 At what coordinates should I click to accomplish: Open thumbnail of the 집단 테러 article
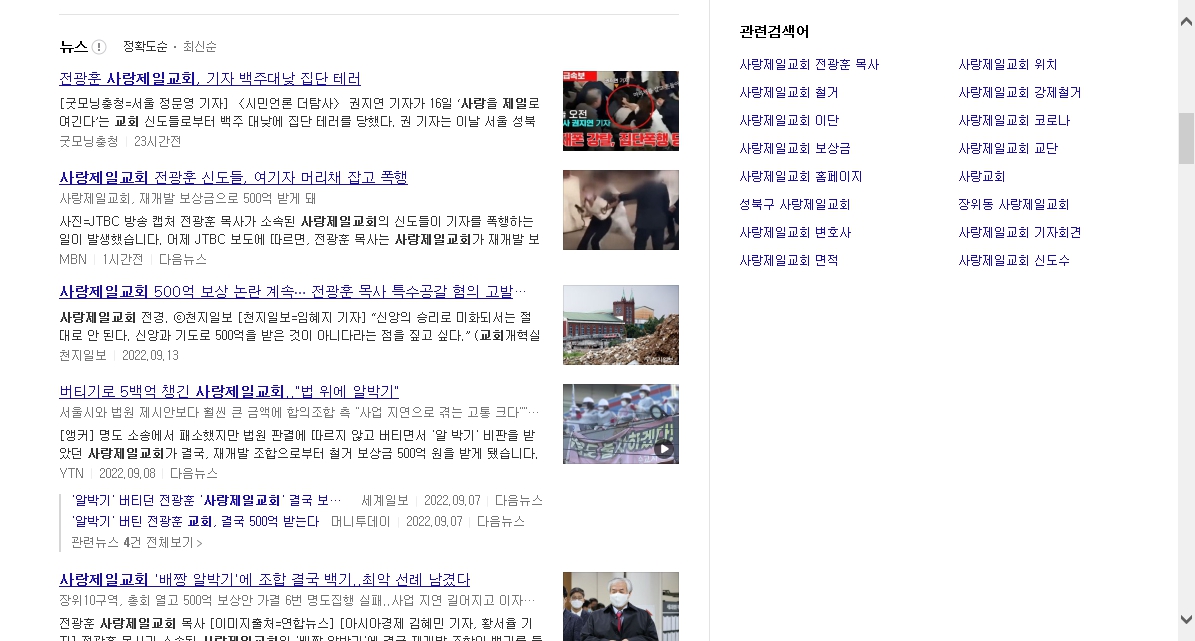(x=620, y=111)
